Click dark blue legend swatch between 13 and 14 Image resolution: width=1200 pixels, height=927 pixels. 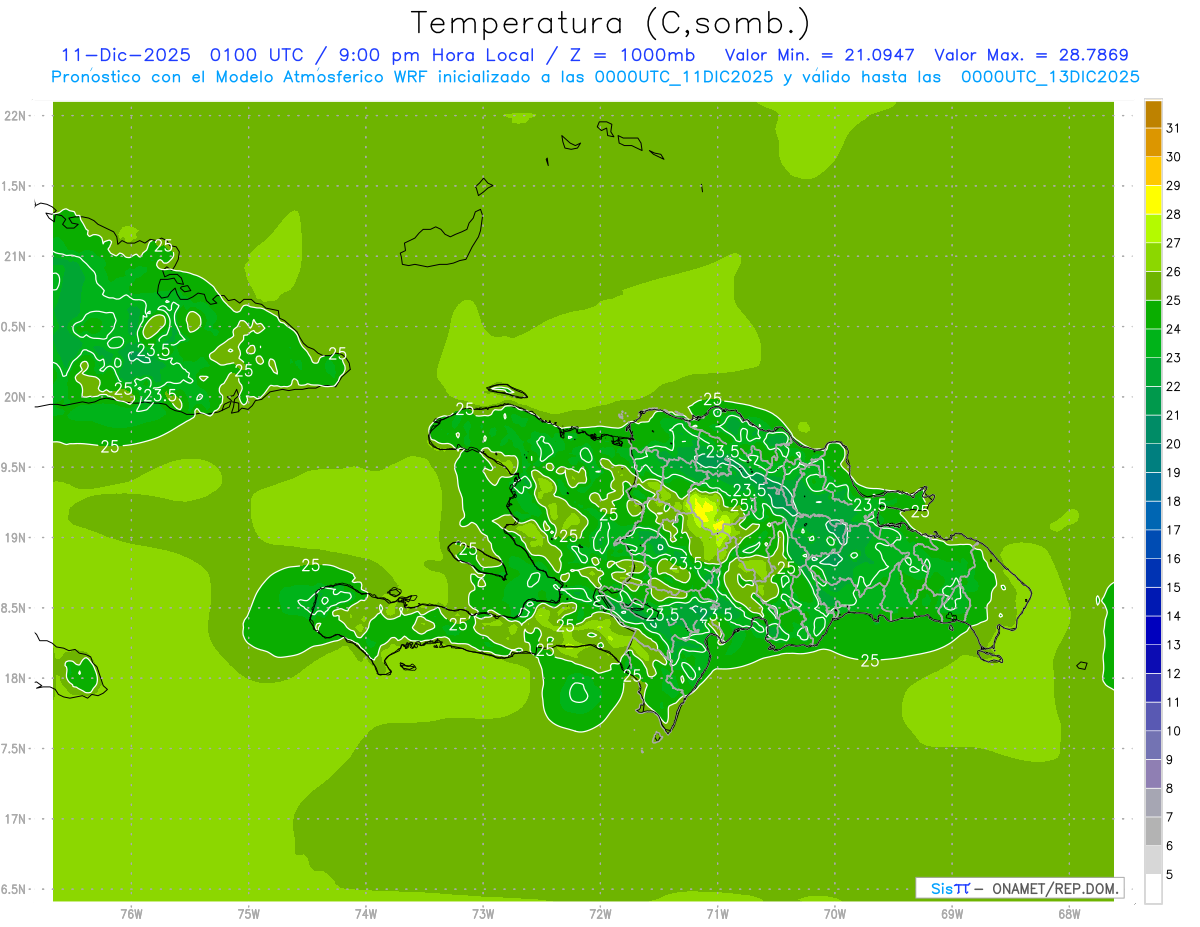pos(1153,630)
